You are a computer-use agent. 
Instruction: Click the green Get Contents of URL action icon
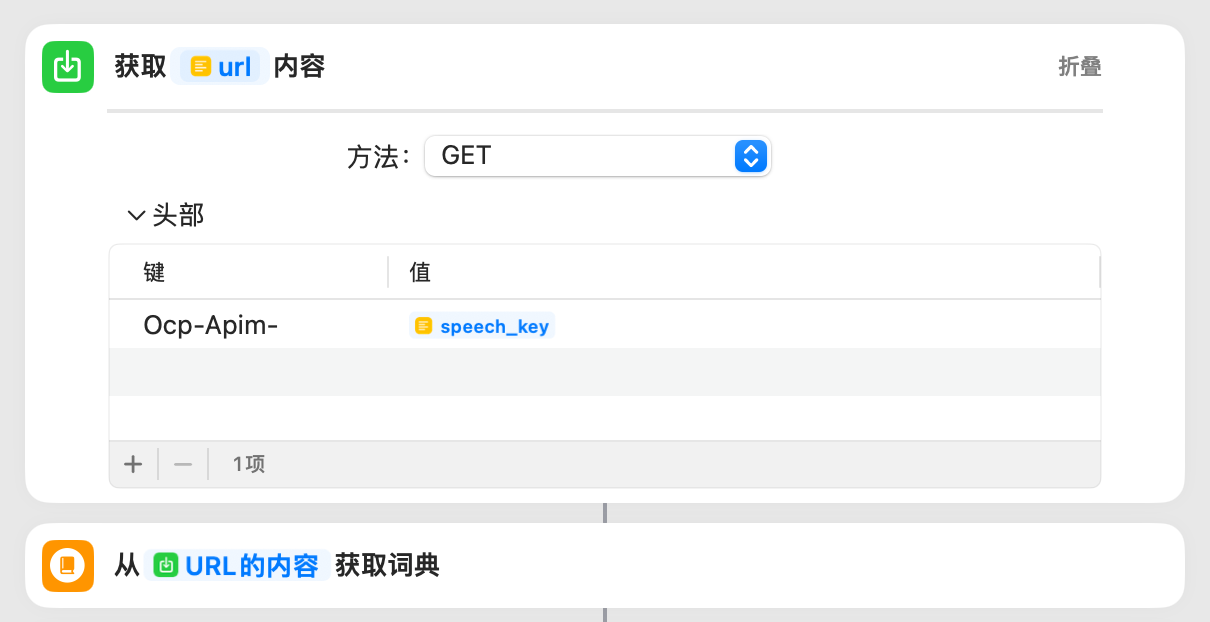[67, 67]
